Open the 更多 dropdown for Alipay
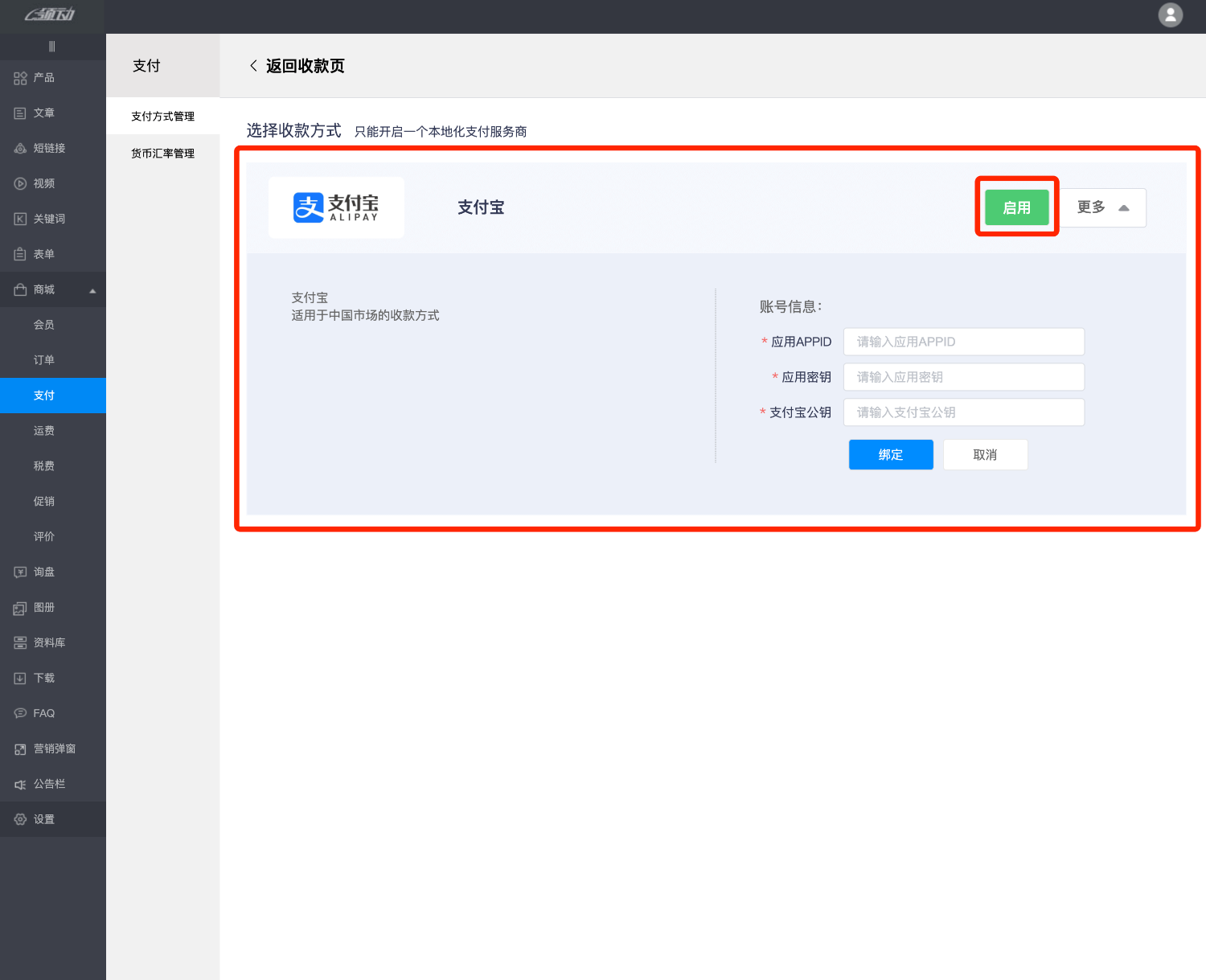 (1103, 207)
